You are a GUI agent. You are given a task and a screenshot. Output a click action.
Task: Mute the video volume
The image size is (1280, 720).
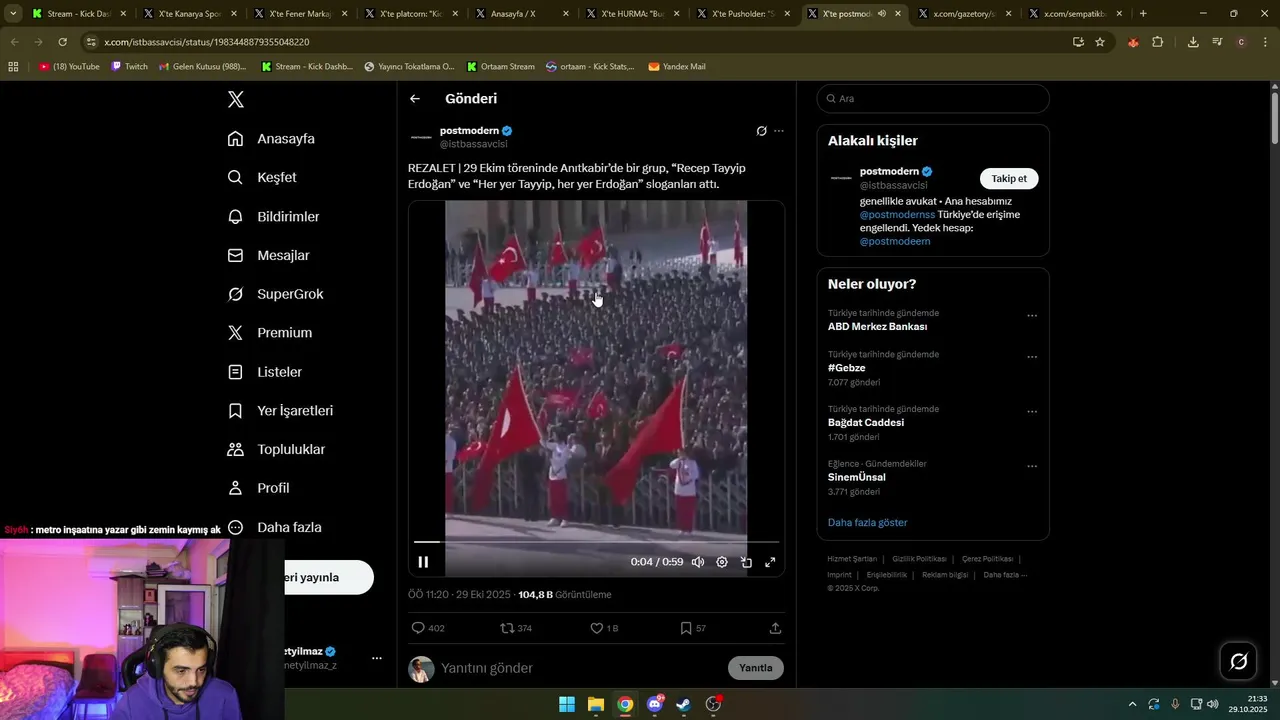(x=698, y=562)
